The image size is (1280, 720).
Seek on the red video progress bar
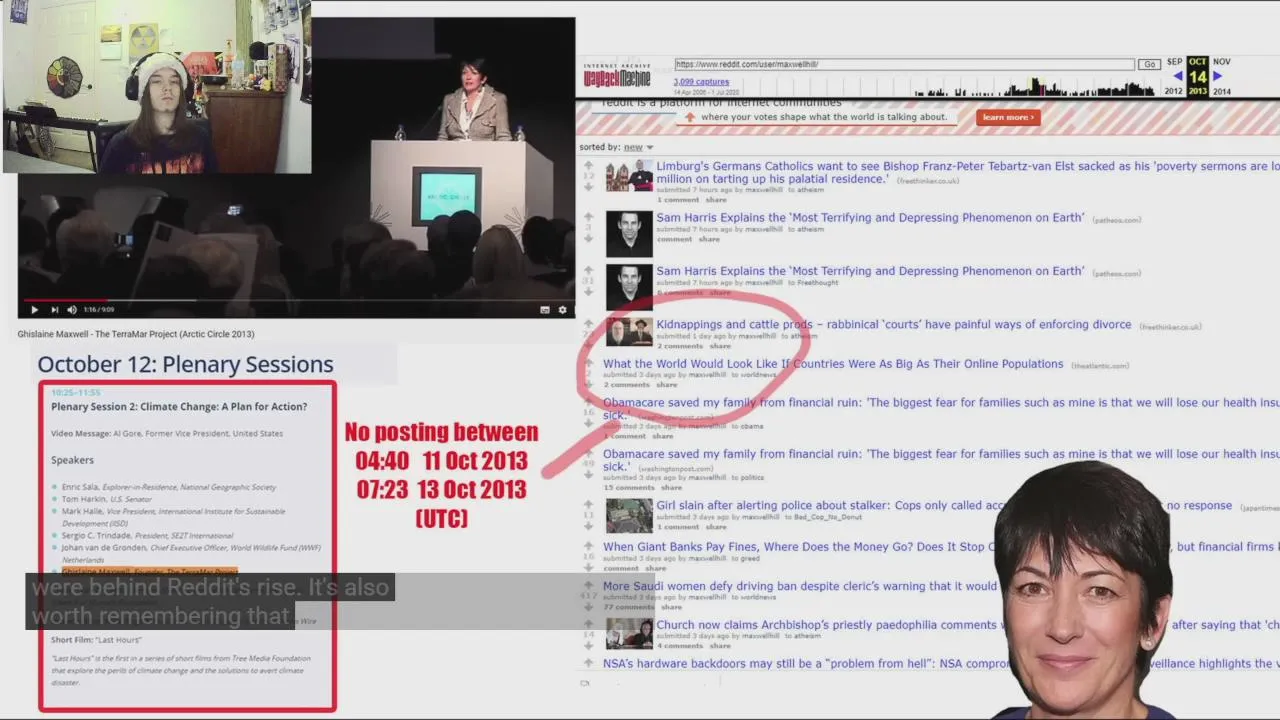(296, 299)
